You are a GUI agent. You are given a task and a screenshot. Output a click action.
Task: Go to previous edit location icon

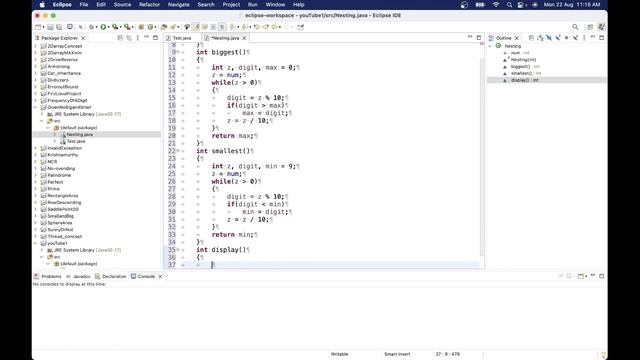point(257,27)
